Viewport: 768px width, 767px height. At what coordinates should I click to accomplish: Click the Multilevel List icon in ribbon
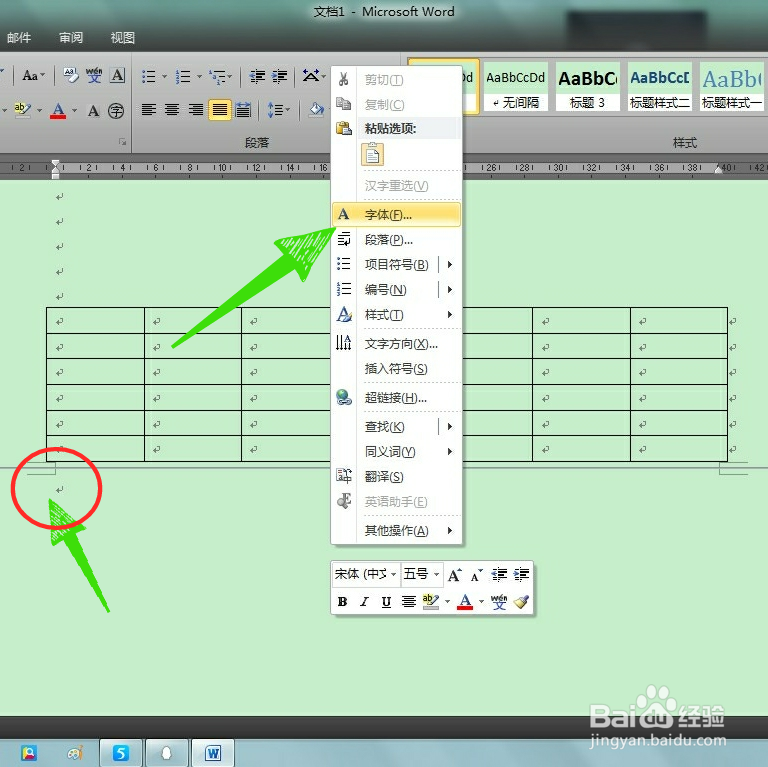coord(217,76)
